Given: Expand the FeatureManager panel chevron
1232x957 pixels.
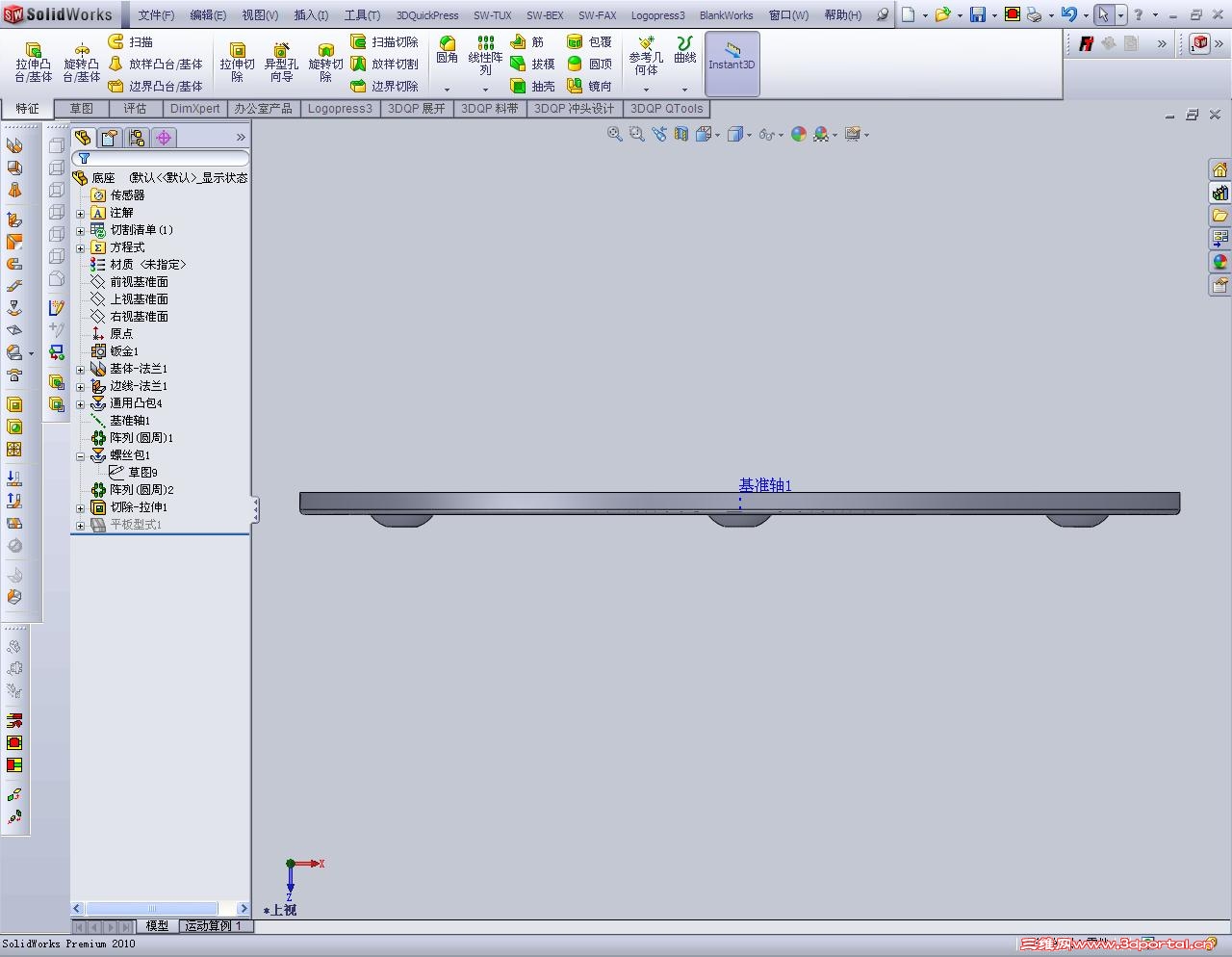Looking at the screenshot, I should coord(241,138).
